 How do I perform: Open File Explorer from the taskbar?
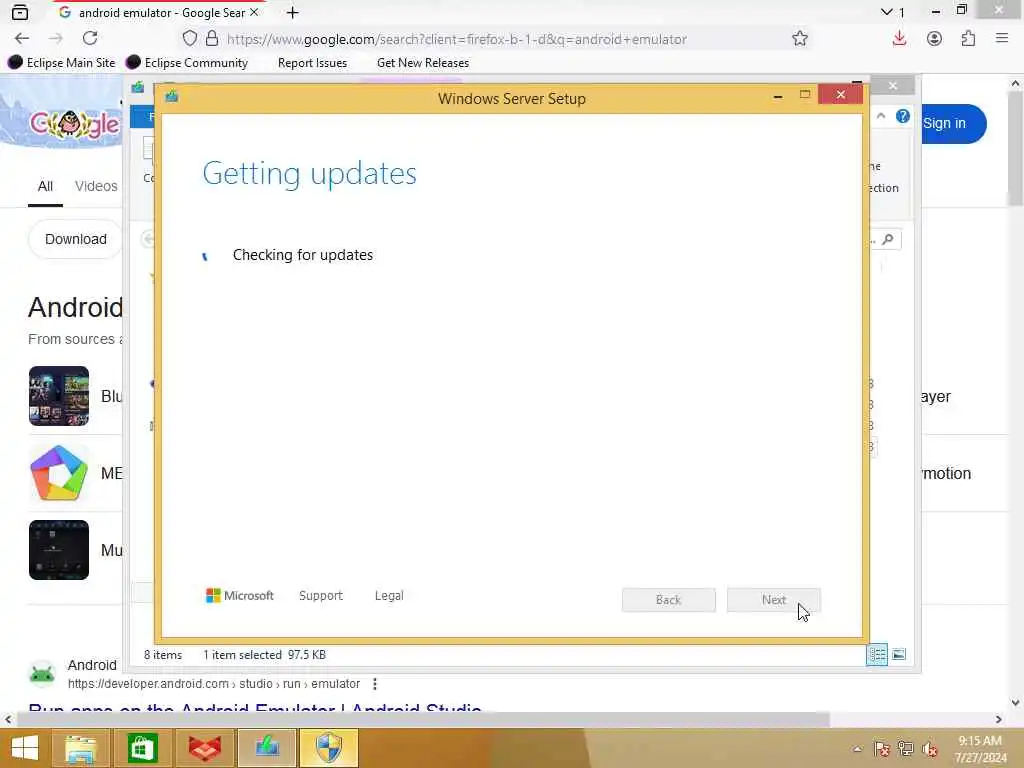tap(81, 748)
